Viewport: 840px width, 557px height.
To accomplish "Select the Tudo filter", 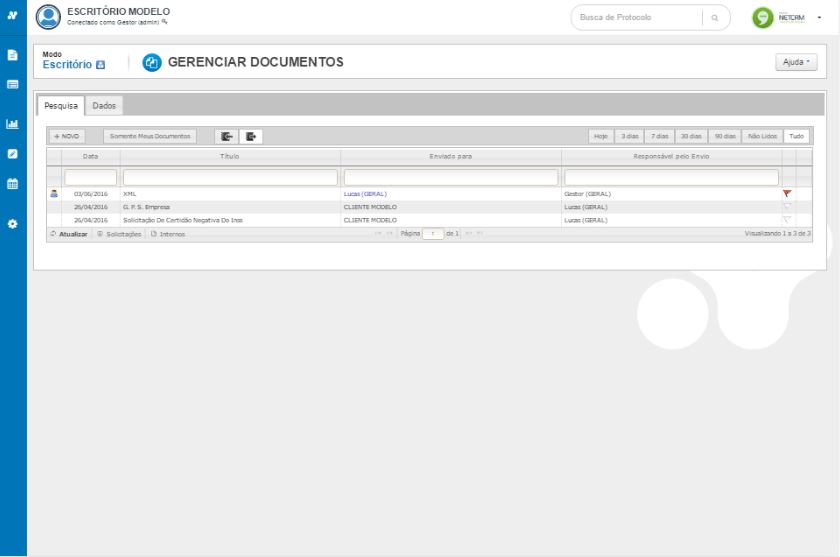I will [x=797, y=137].
